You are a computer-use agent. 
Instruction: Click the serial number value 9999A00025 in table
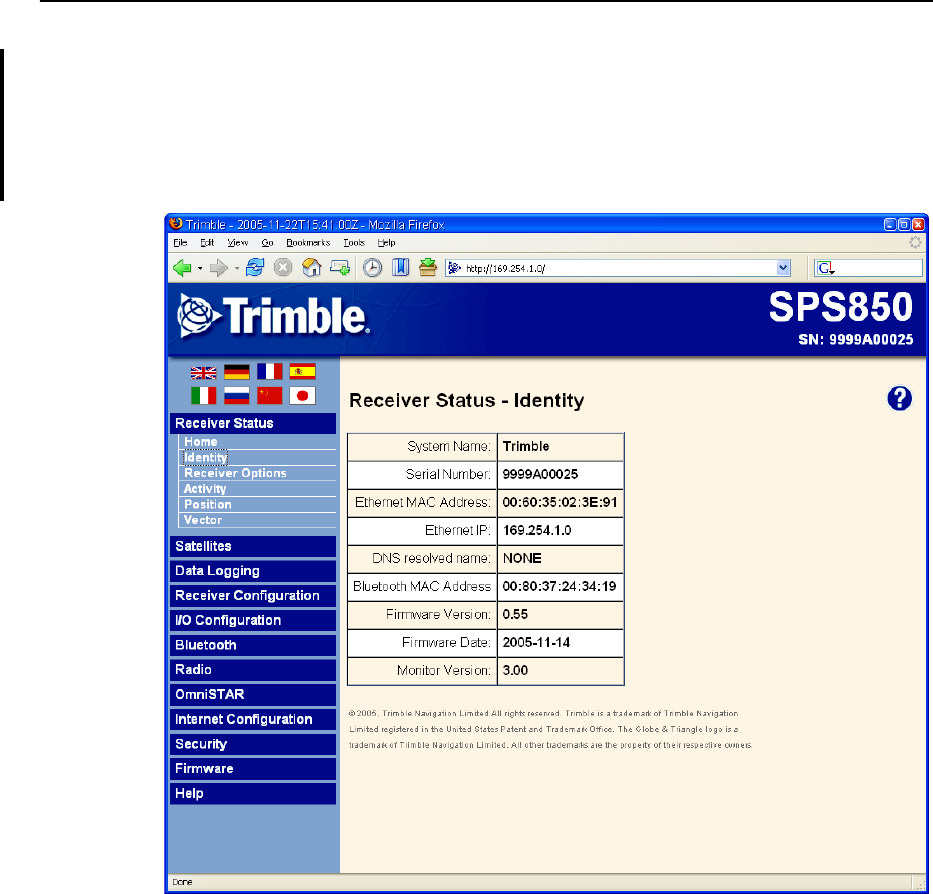(540, 474)
